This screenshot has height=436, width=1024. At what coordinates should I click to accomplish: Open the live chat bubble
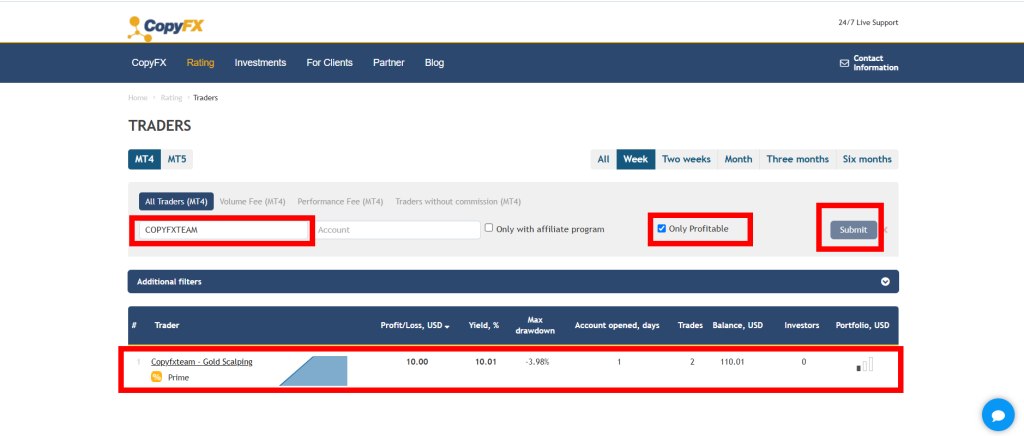pos(998,415)
